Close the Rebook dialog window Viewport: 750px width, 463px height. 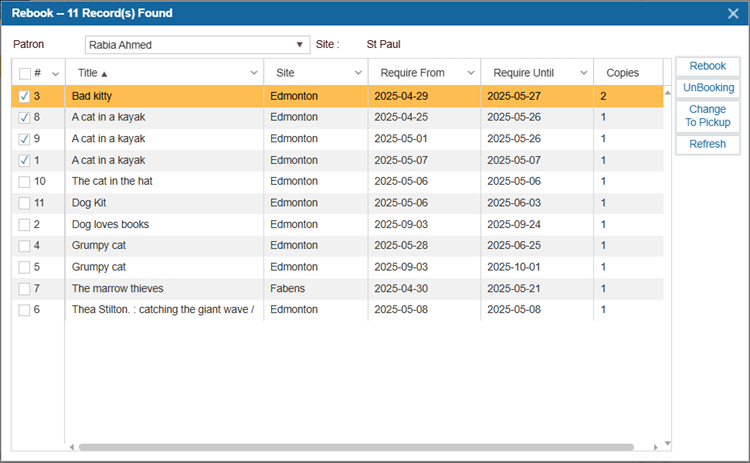732,13
